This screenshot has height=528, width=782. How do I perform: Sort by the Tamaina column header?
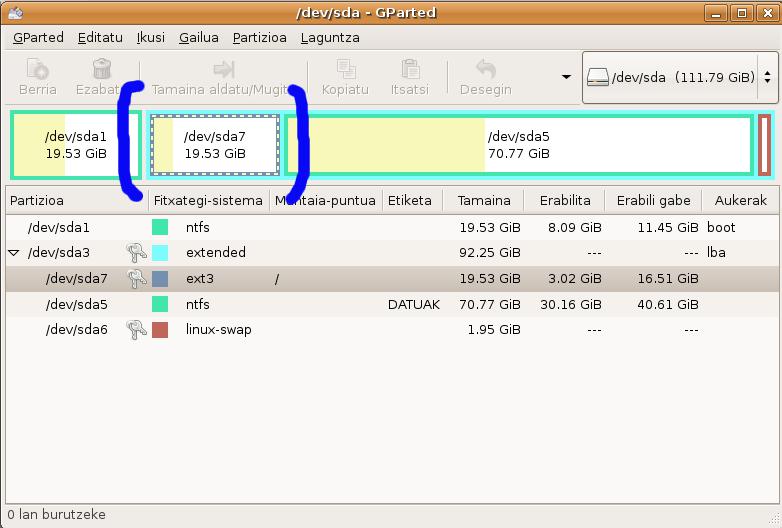pos(483,200)
